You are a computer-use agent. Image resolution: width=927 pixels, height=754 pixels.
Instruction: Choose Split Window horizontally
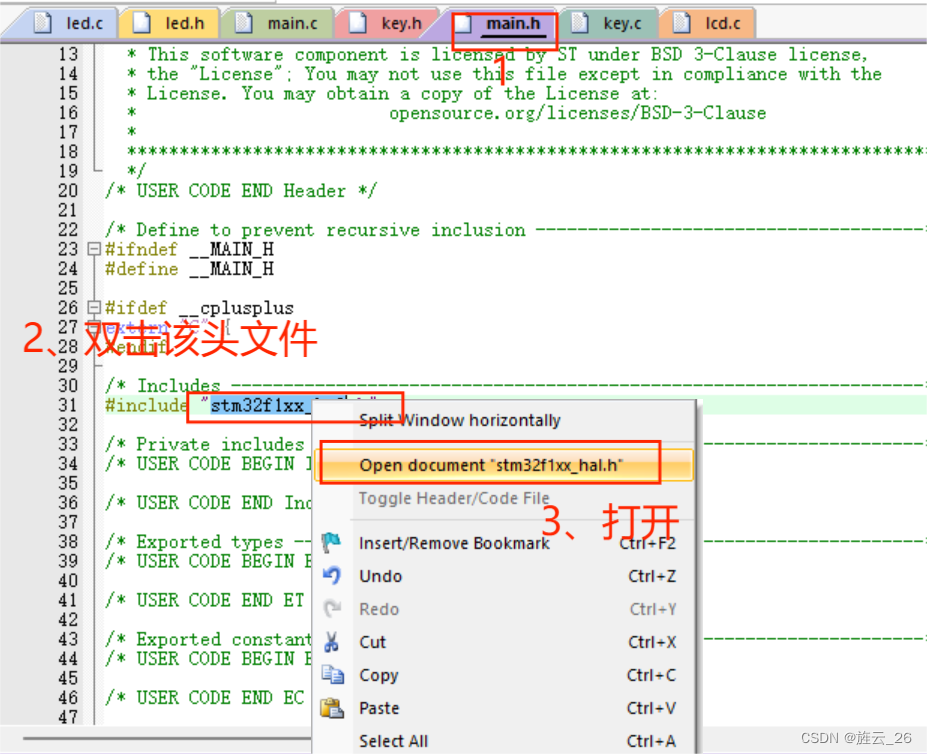click(x=458, y=420)
